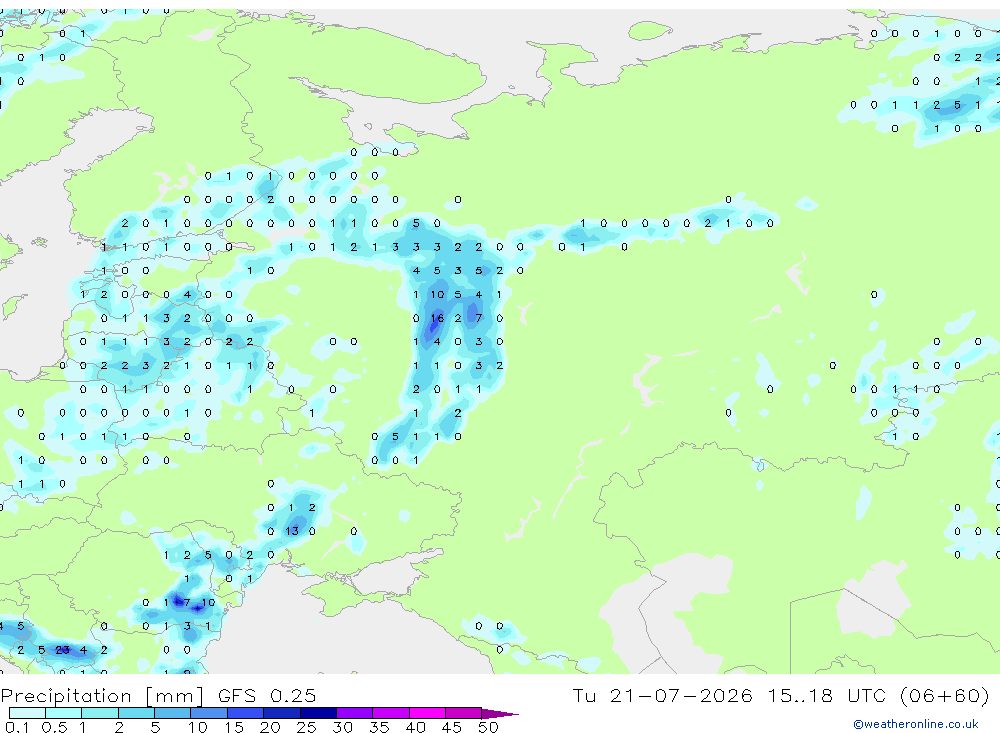Image resolution: width=1000 pixels, height=733 pixels.
Task: Select the 0.1–0.5 mm palest legend swatch
Action: coord(27,713)
